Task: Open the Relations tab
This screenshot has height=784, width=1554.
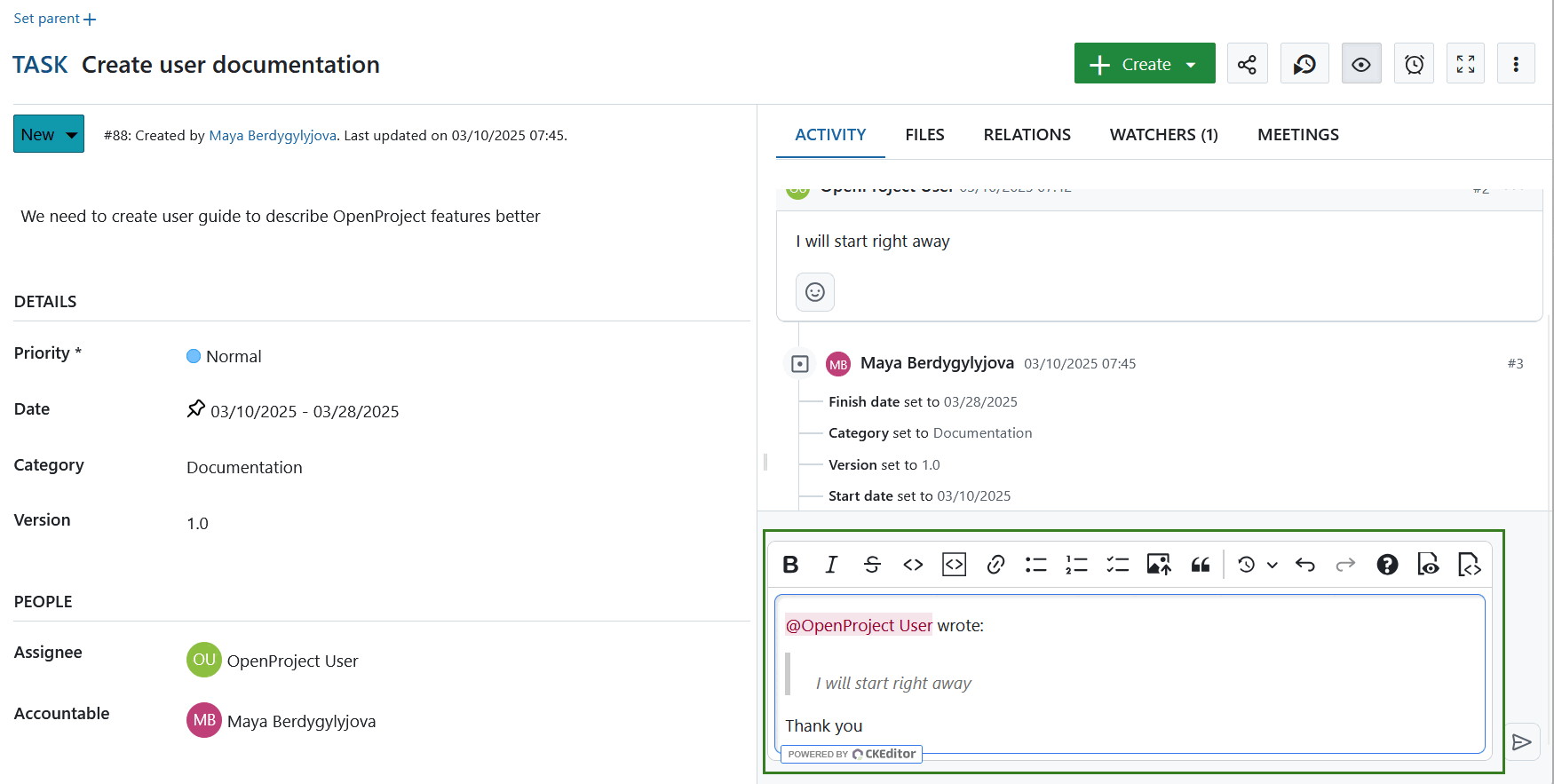Action: click(x=1027, y=135)
